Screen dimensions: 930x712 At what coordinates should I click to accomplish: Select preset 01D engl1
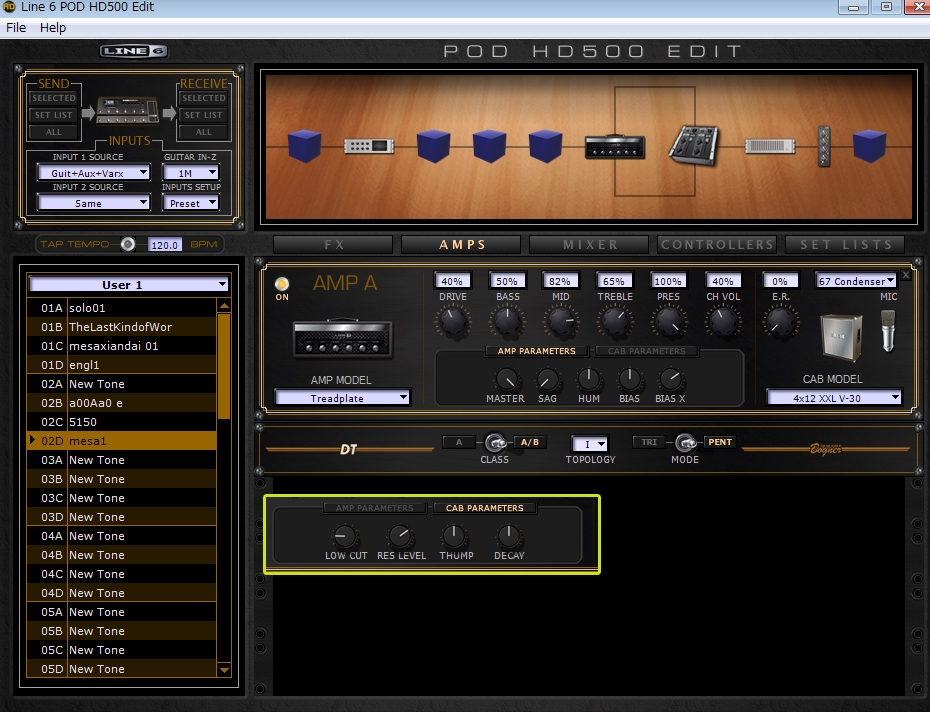coord(122,364)
